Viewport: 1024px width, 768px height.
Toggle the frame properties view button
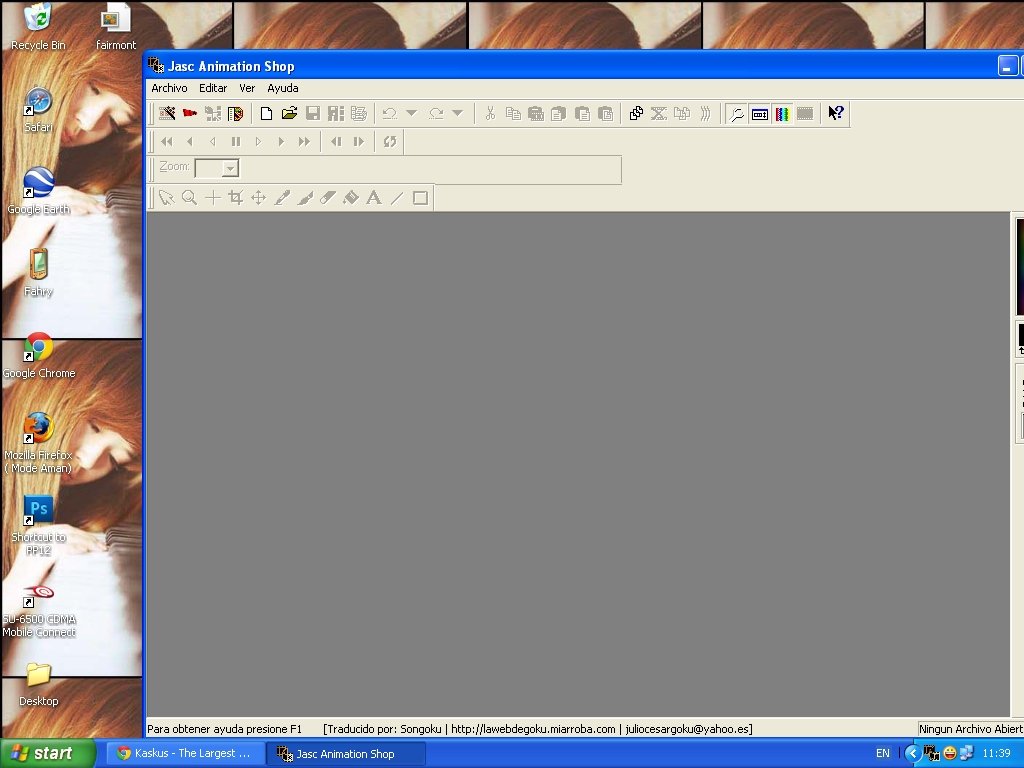tap(760, 114)
